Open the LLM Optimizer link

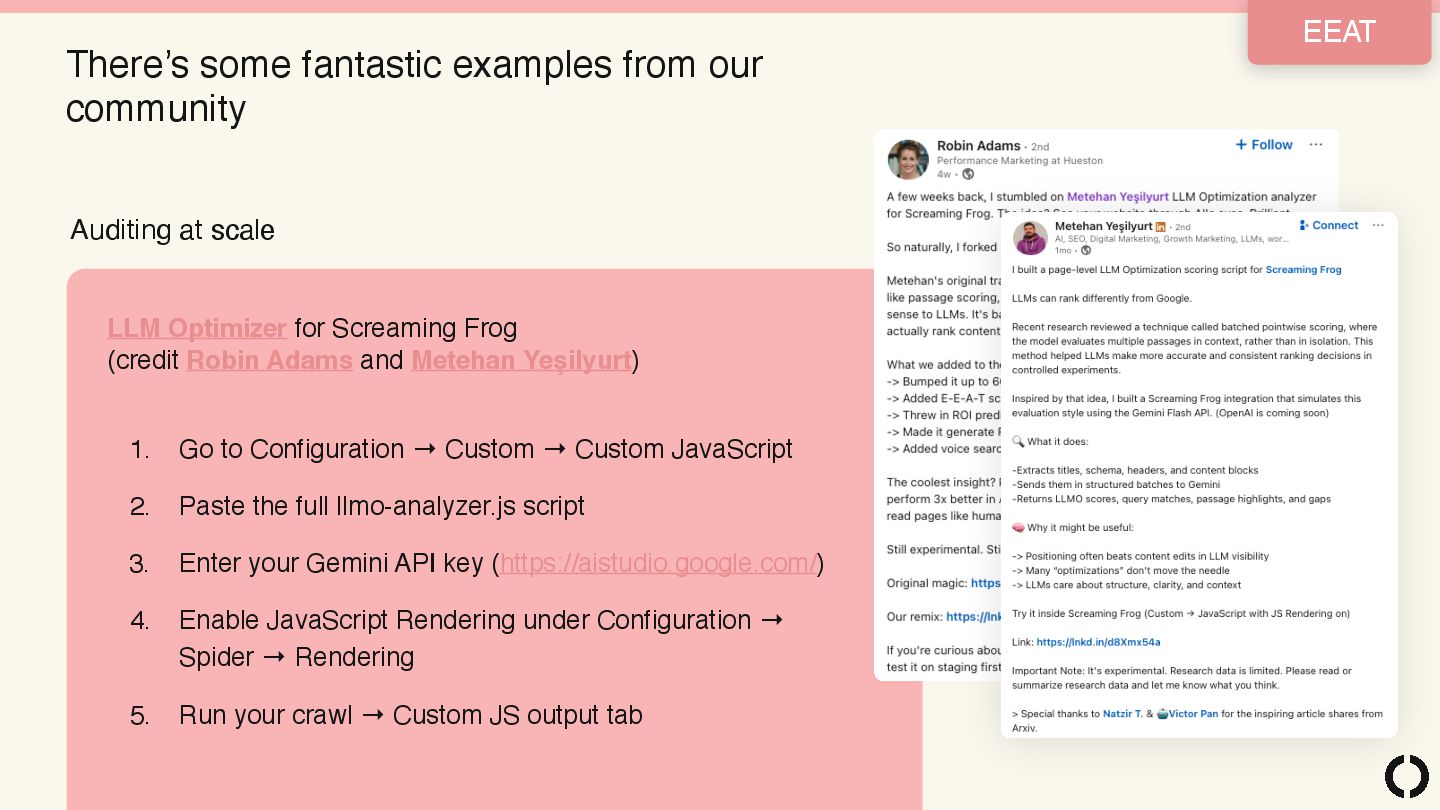click(x=197, y=328)
